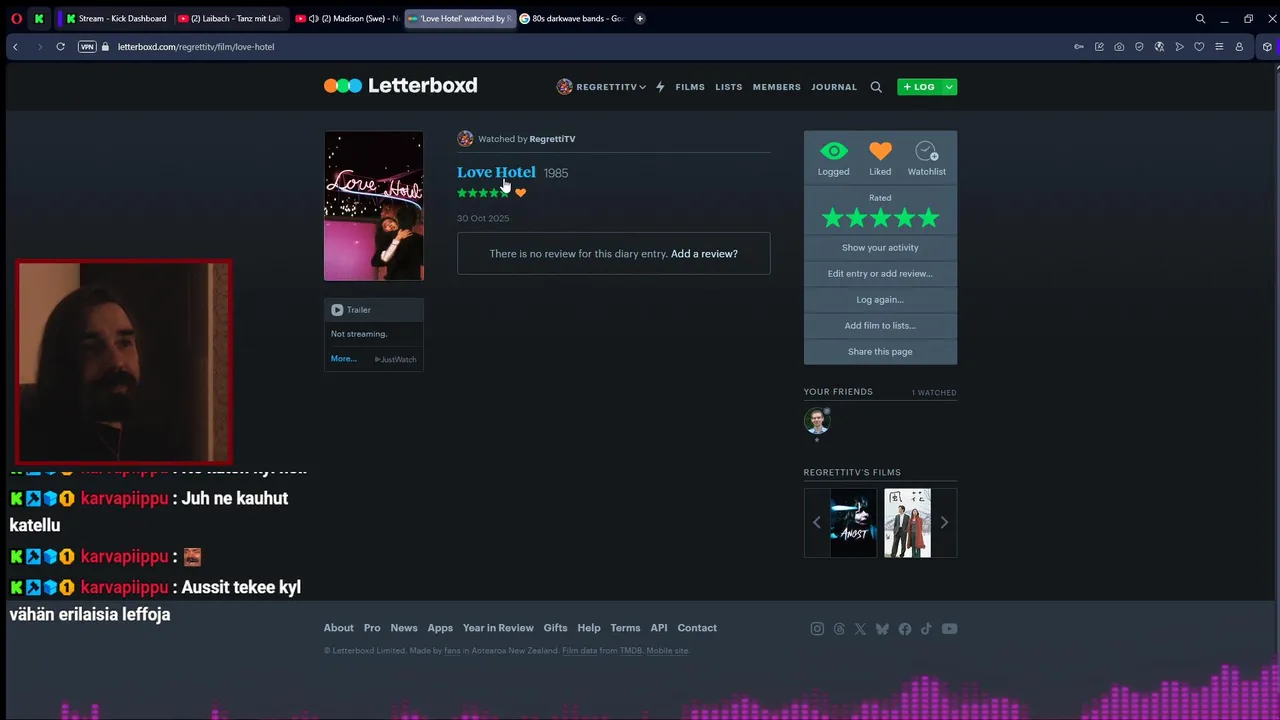
Task: Open the browser profile icon
Action: click(x=1239, y=47)
